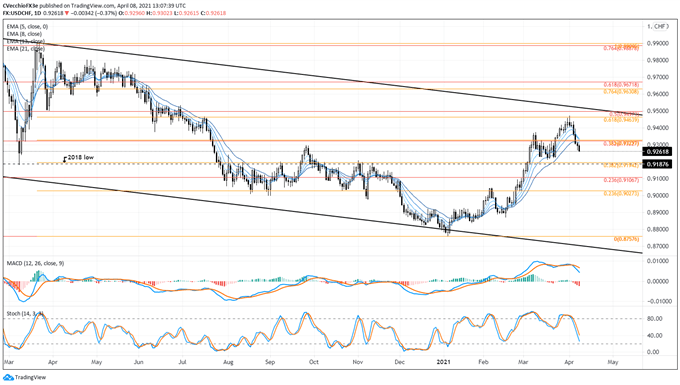Click the MACD (12, 26, close, 9) legend
This screenshot has width=680, height=385.
click(36, 263)
